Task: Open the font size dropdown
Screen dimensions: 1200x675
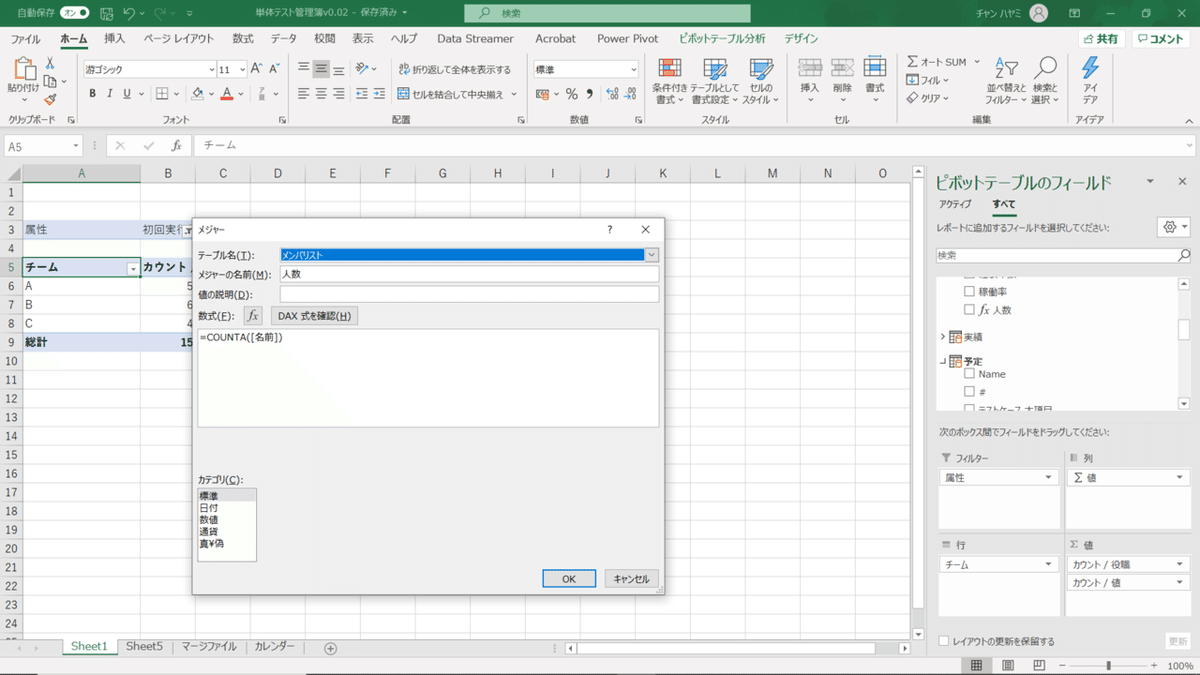Action: [241, 70]
